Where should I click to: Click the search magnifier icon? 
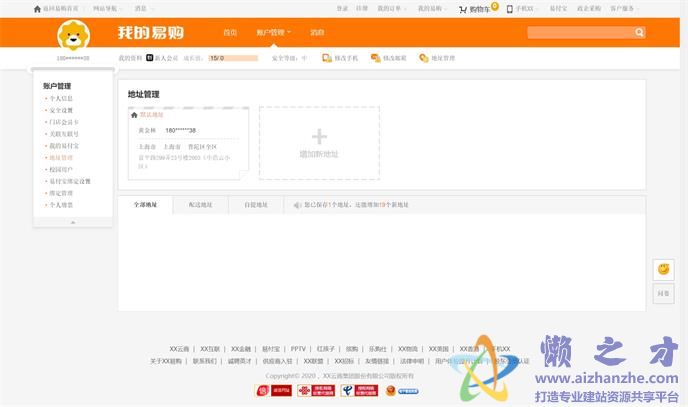pos(640,33)
